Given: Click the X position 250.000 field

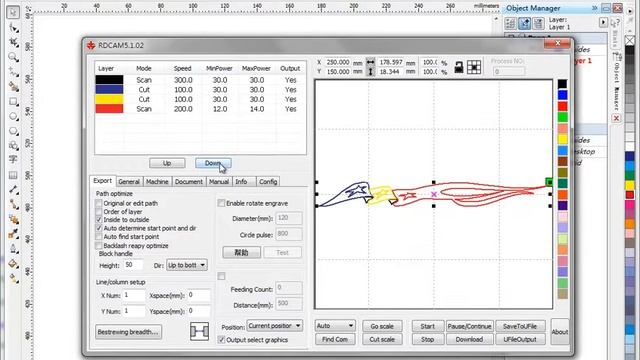Looking at the screenshot, I should 337,62.
